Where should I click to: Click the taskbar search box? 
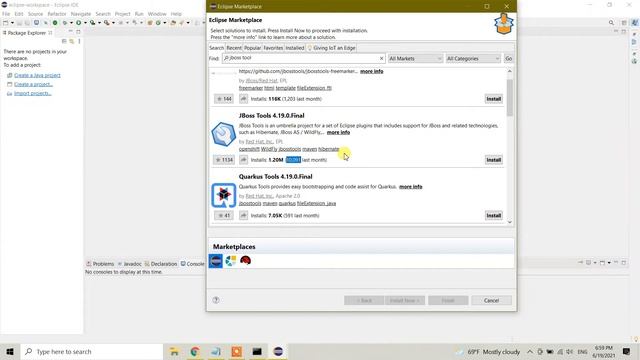coord(91,351)
